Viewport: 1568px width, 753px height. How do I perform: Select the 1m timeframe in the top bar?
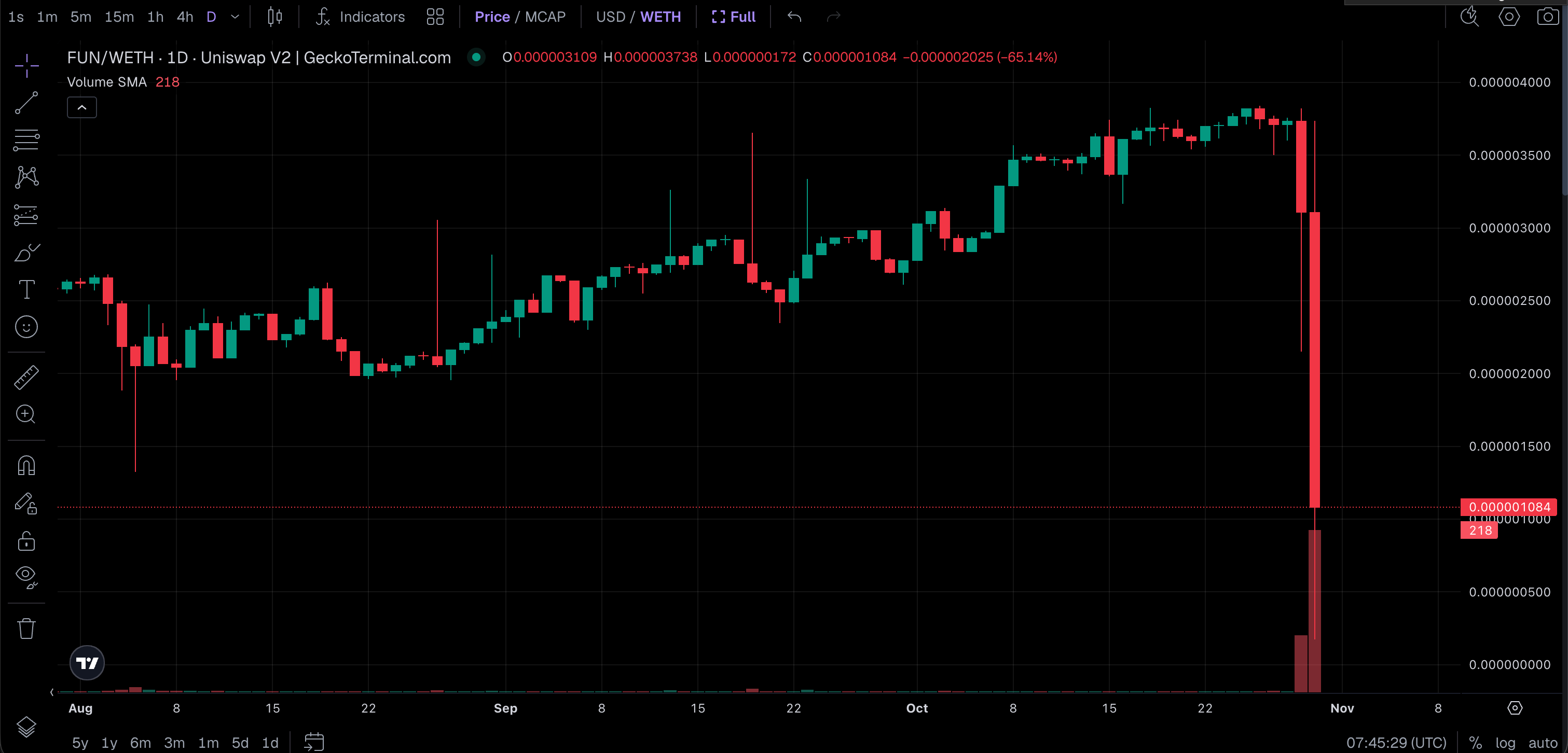coord(47,17)
